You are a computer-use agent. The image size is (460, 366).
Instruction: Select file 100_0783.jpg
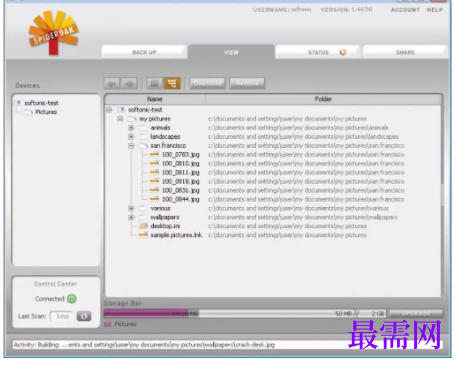pyautogui.click(x=181, y=155)
